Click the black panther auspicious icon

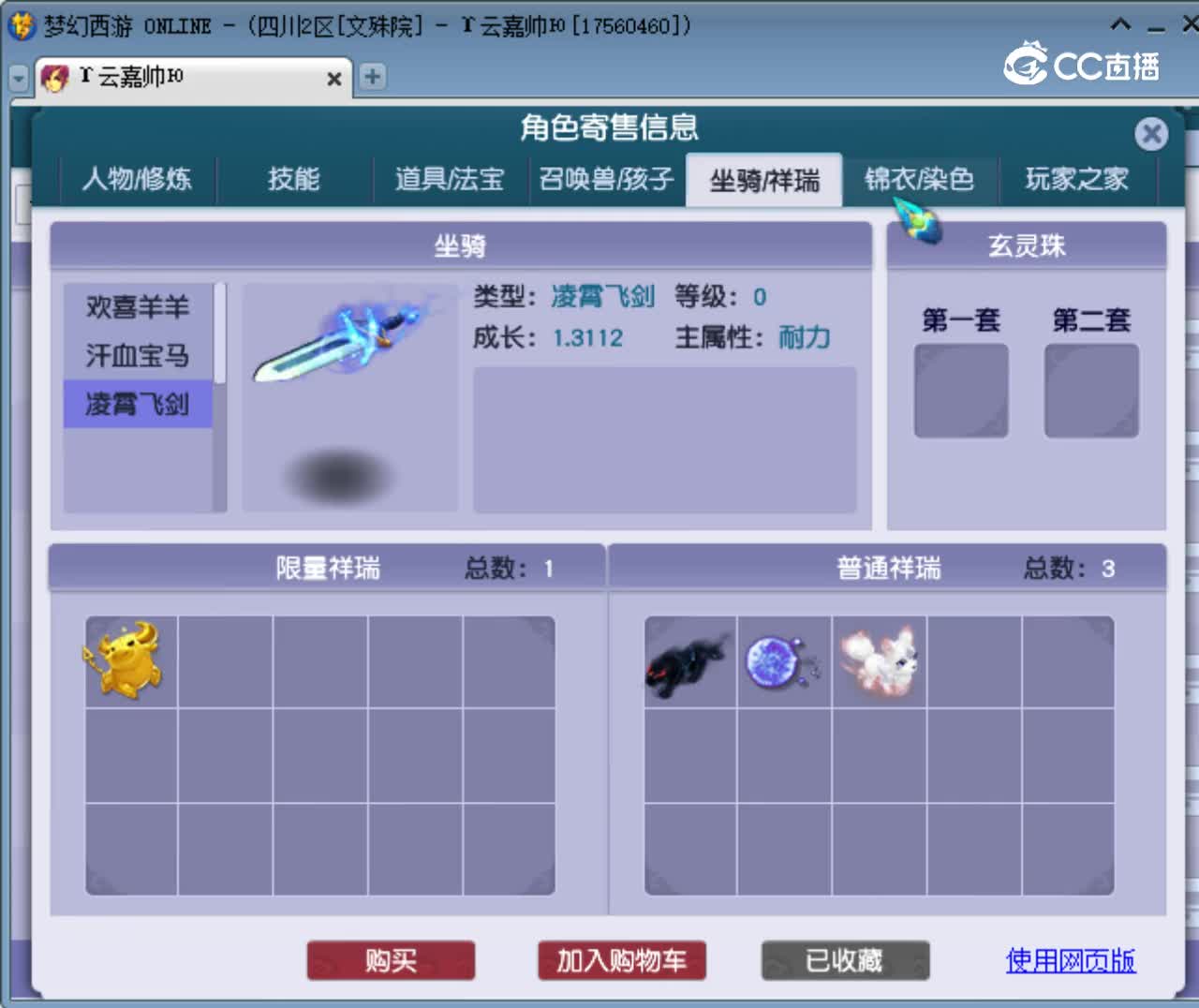(x=689, y=661)
